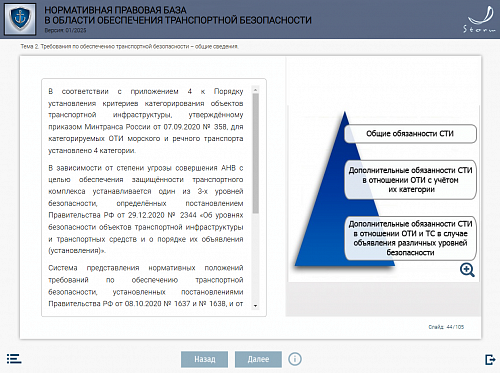Open the info circle icon
500x373 pixels.
click(x=295, y=359)
